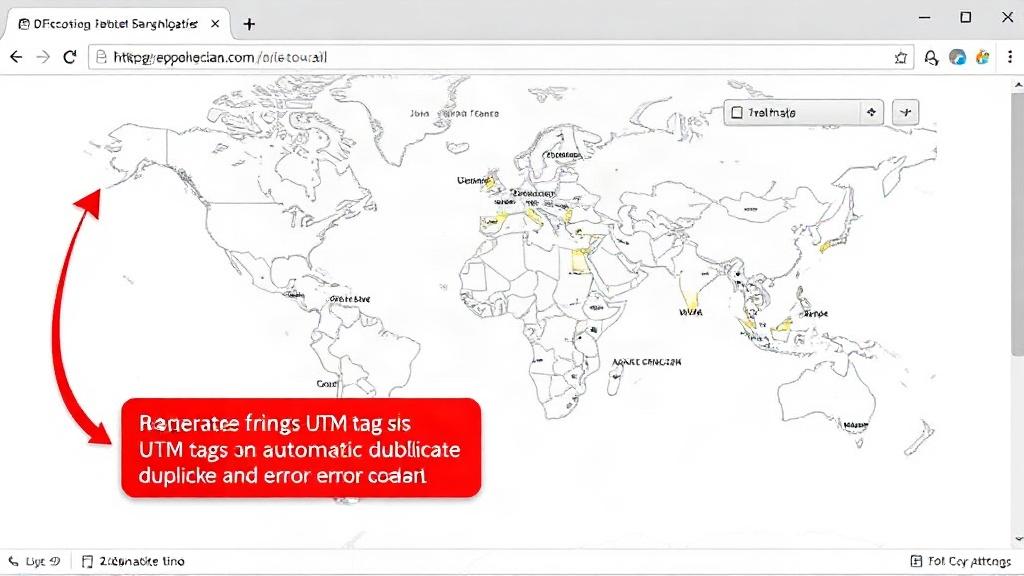Click the "2tcenackte tino" status bar label

point(142,561)
